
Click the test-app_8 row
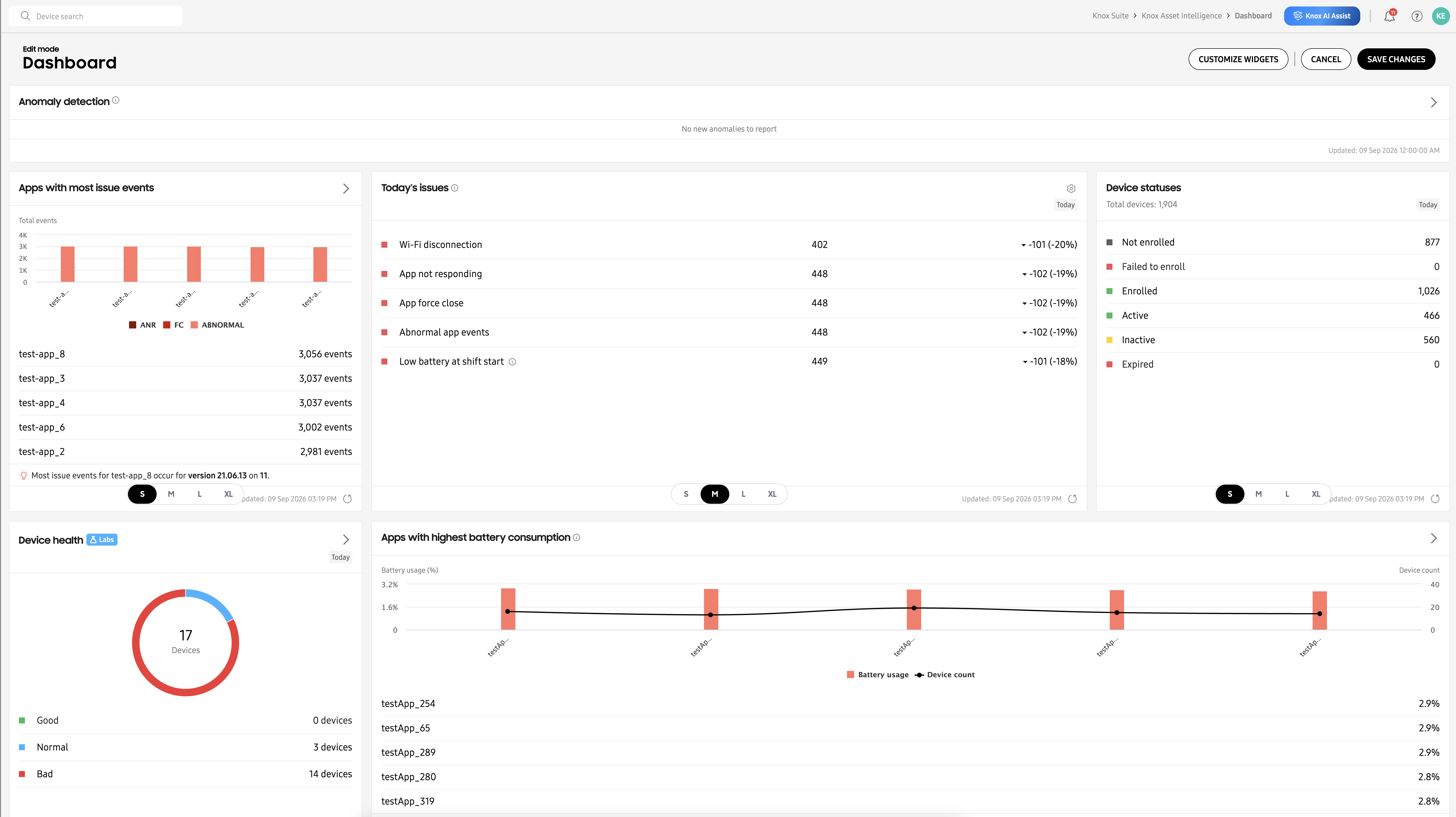(185, 354)
